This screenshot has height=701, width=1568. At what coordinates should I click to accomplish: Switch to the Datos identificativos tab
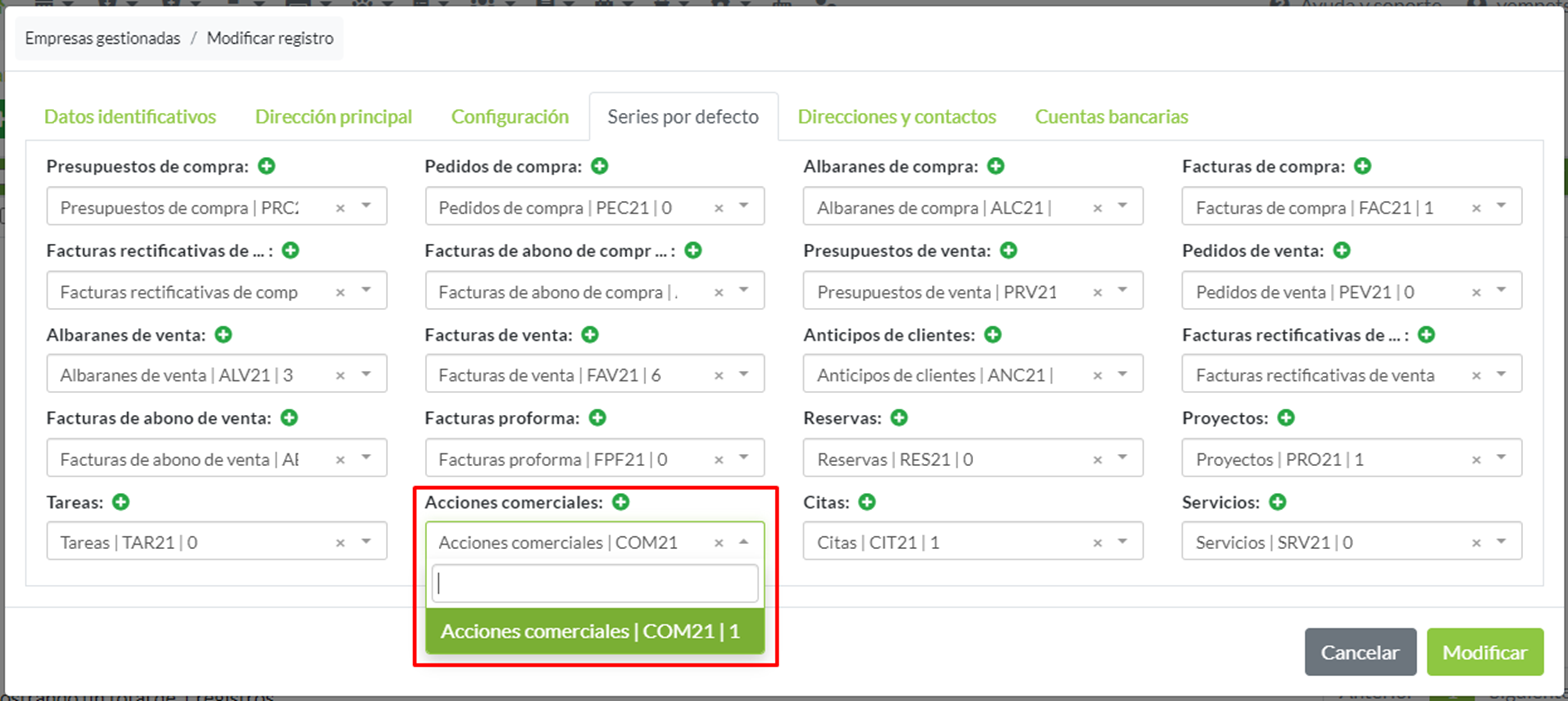130,117
